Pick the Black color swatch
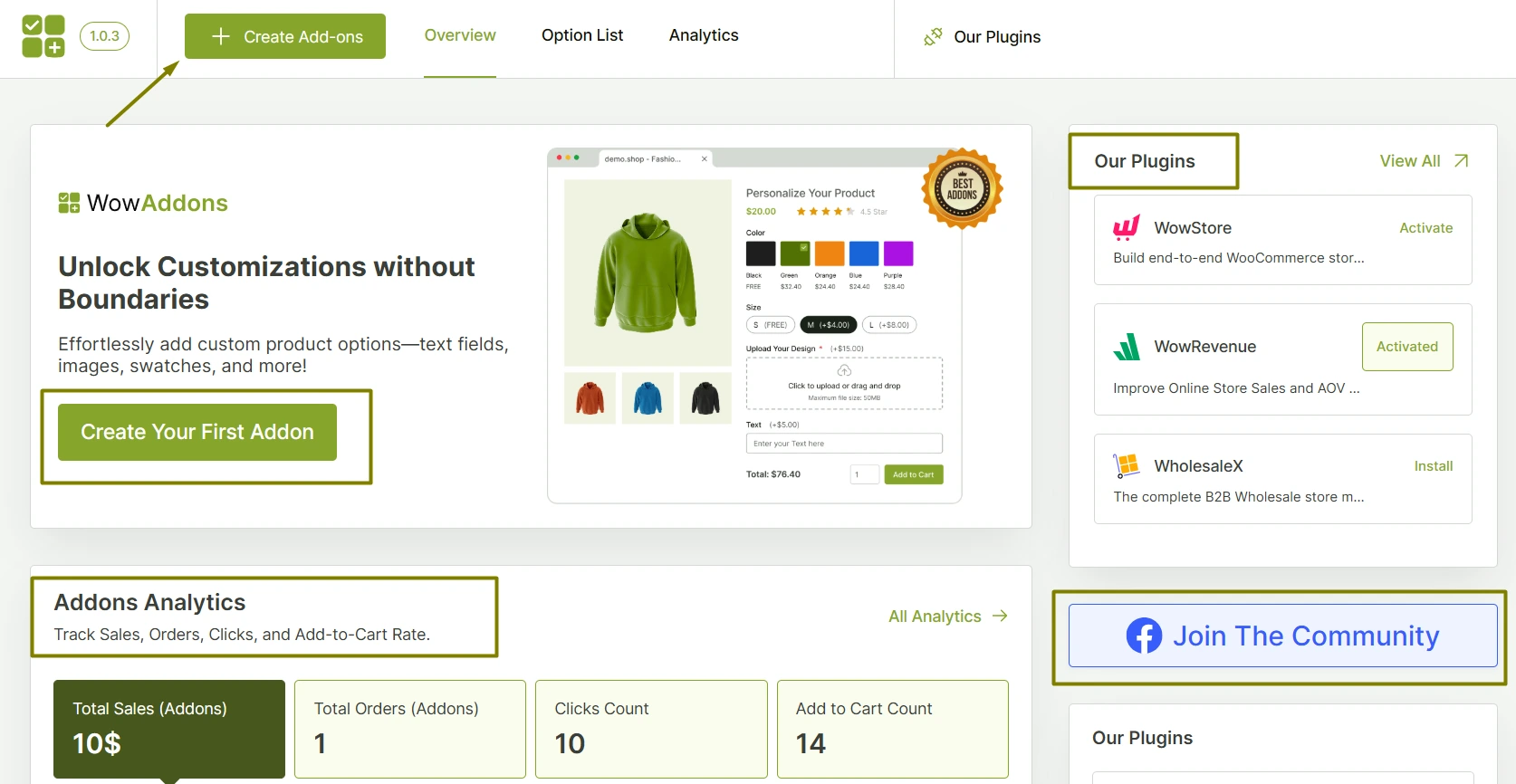The width and height of the screenshot is (1516, 784). click(761, 253)
